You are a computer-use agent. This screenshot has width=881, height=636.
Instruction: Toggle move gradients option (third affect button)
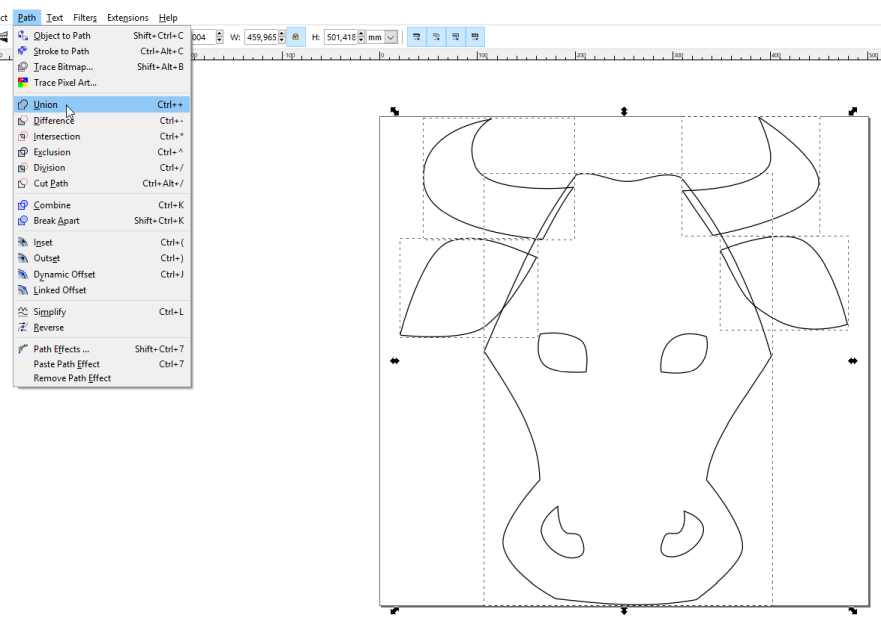[456, 37]
